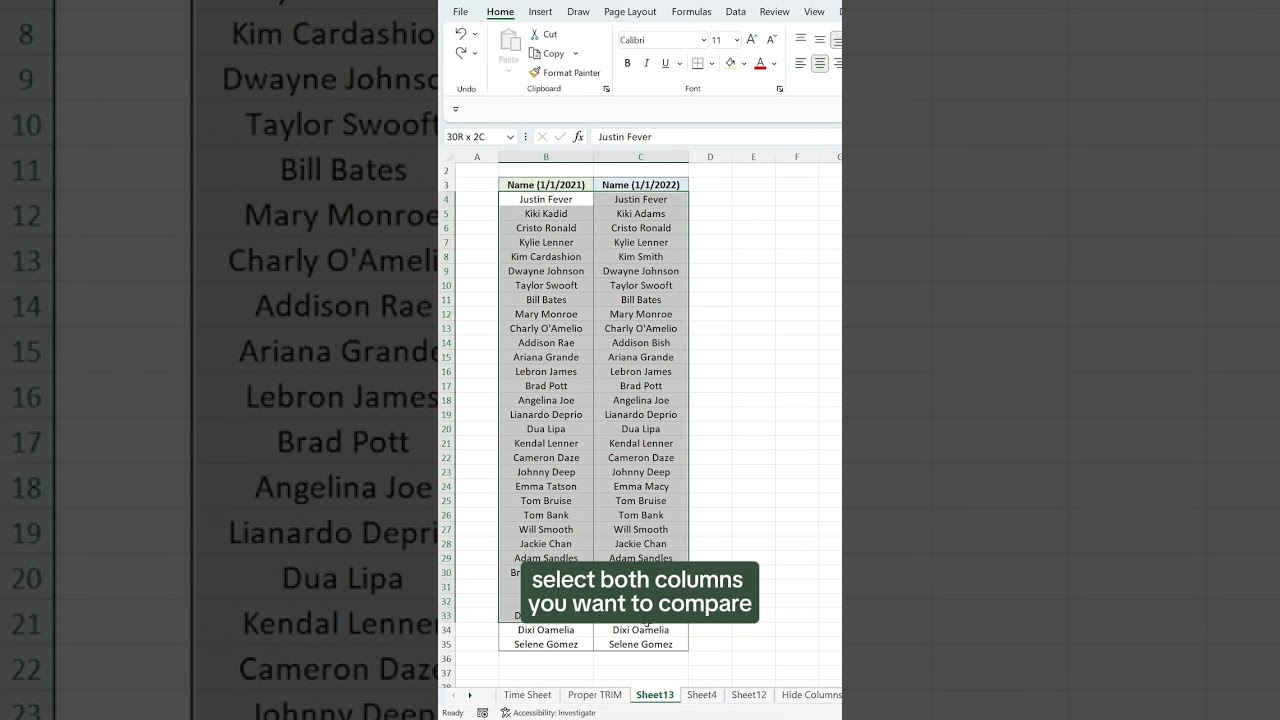Open Insert Function fx button
Screen dimensions: 1280x720
(x=578, y=137)
